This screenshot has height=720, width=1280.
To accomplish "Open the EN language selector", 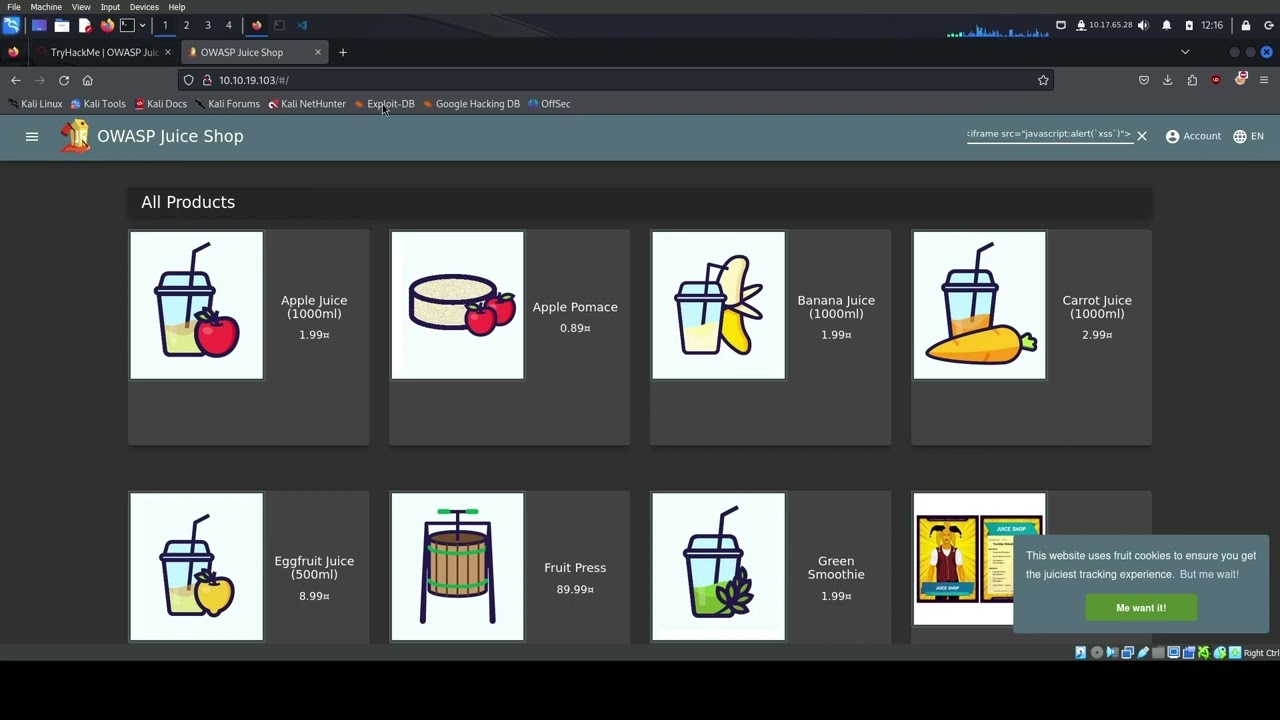I will (x=1248, y=136).
